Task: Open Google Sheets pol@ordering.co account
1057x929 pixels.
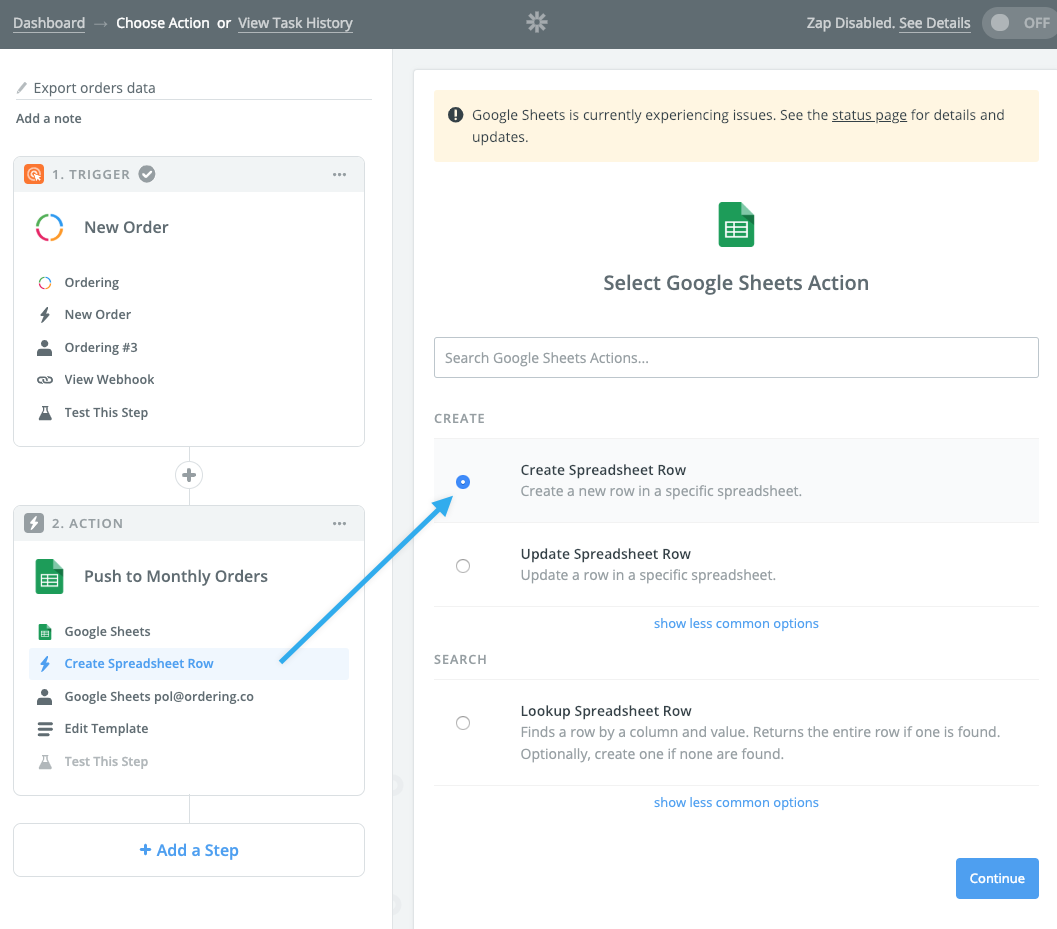Action: pos(159,696)
